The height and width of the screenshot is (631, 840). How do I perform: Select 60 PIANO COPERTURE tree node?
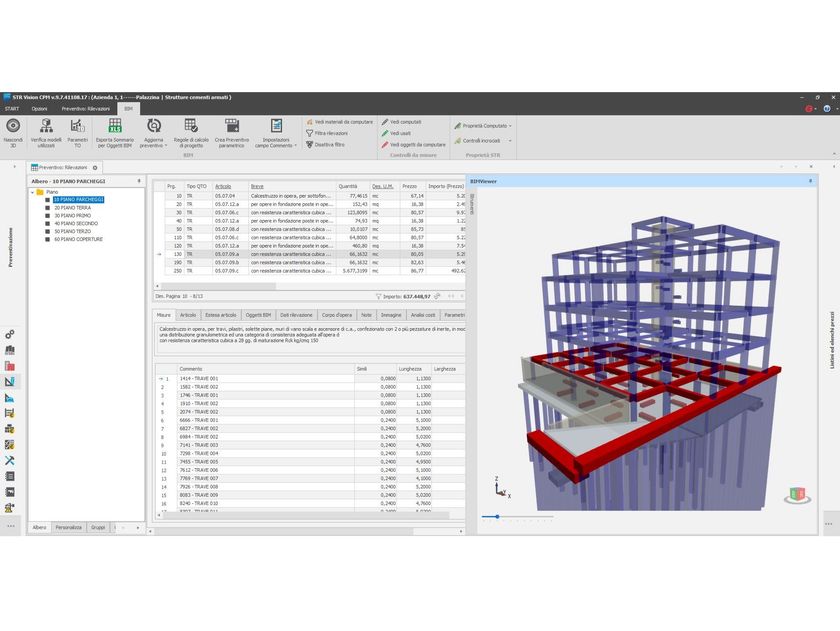point(78,239)
